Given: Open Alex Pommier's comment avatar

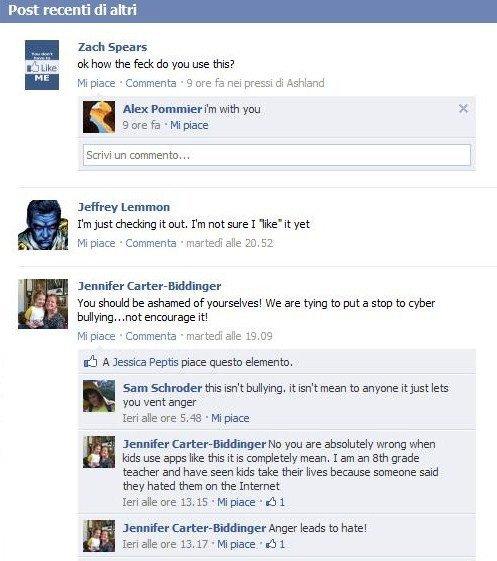Looking at the screenshot, I should (99, 117).
